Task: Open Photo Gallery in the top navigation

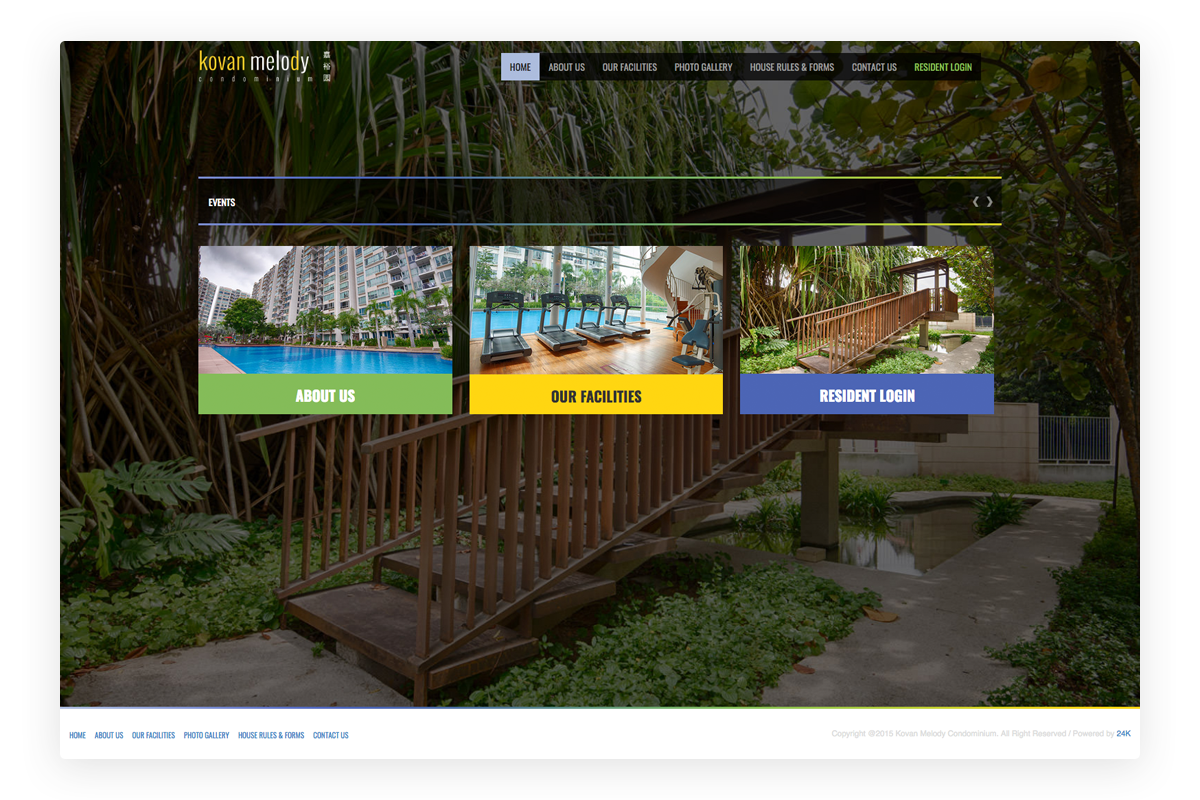Action: point(703,67)
